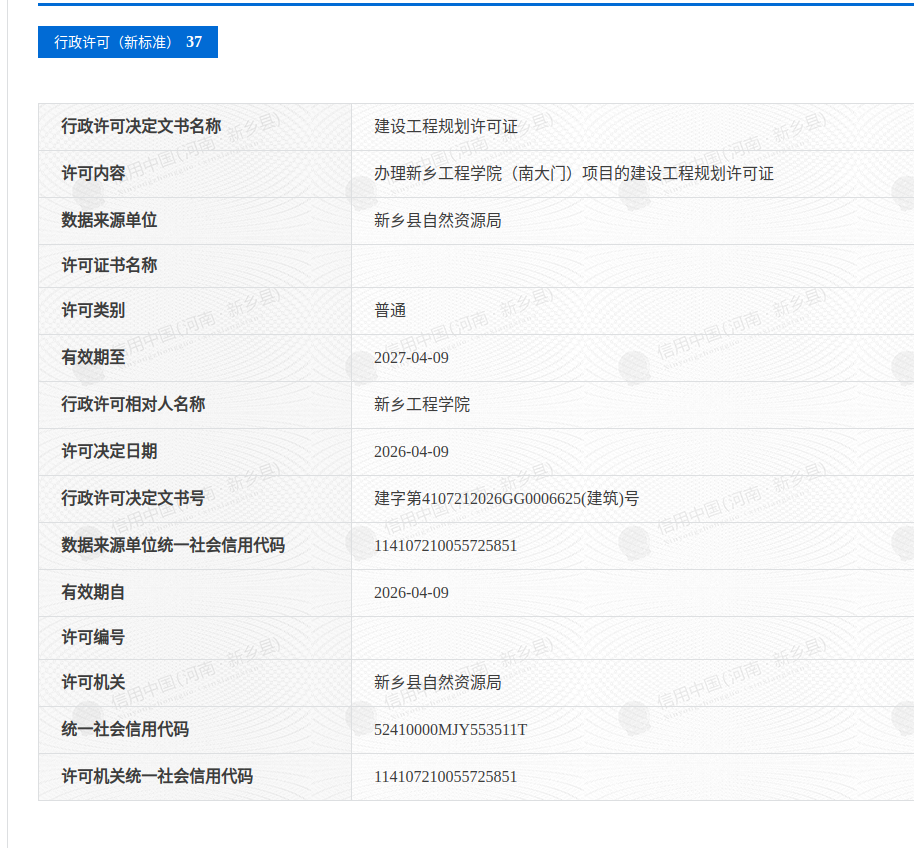Click the date in the 有效期自 row
The height and width of the screenshot is (848, 914).
tap(411, 593)
